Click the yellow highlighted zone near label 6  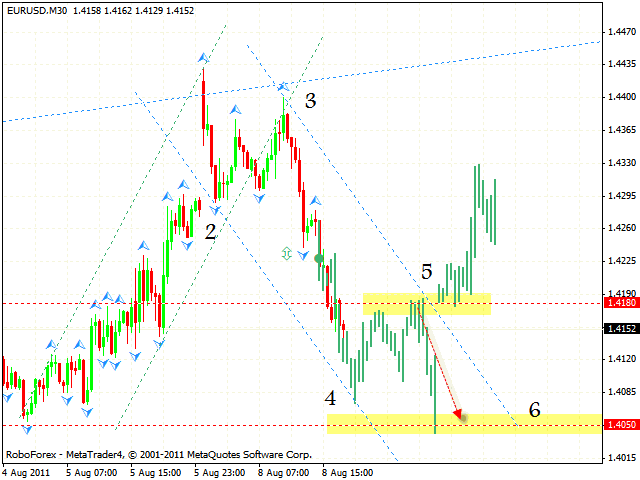(x=464, y=424)
